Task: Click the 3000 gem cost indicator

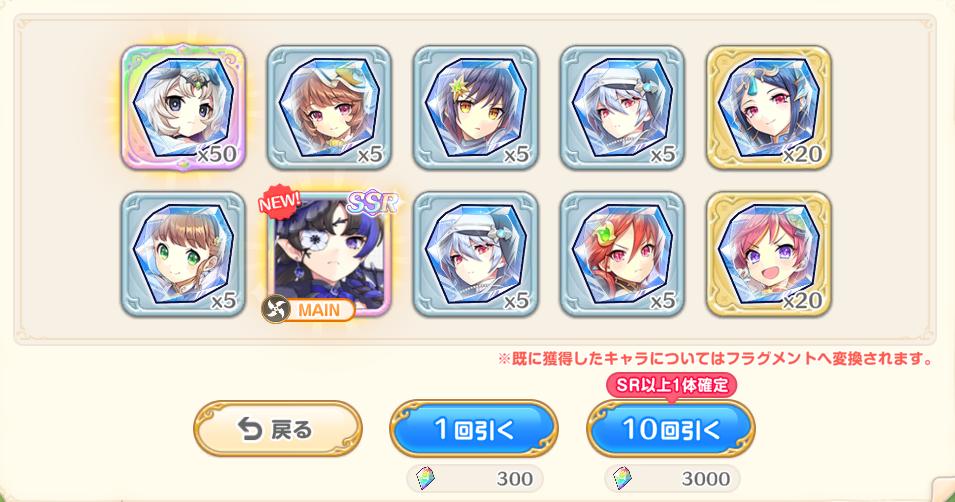Action: tap(672, 479)
